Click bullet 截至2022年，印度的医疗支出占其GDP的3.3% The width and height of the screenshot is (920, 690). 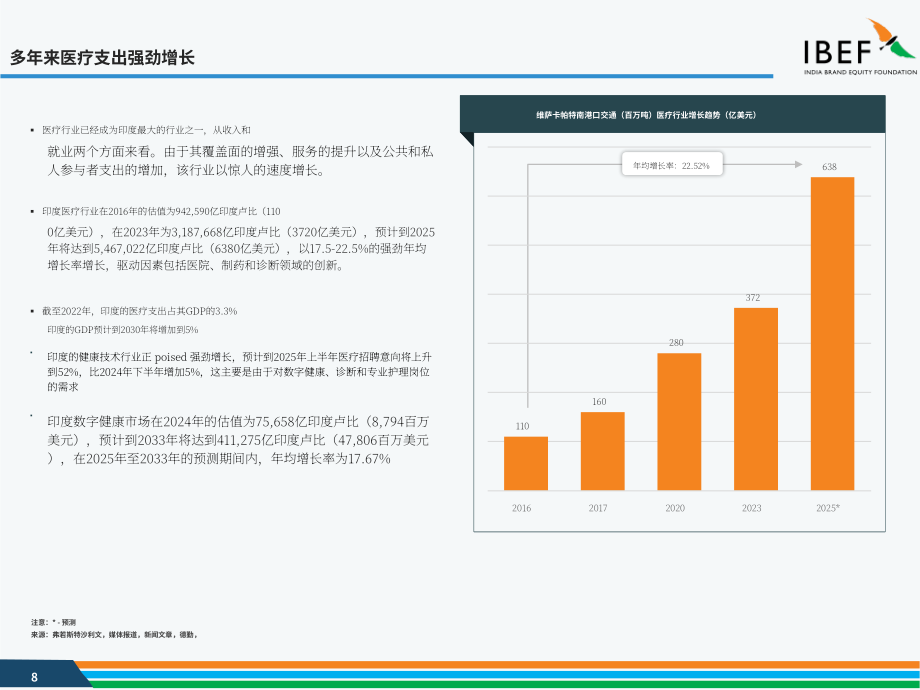(x=140, y=312)
